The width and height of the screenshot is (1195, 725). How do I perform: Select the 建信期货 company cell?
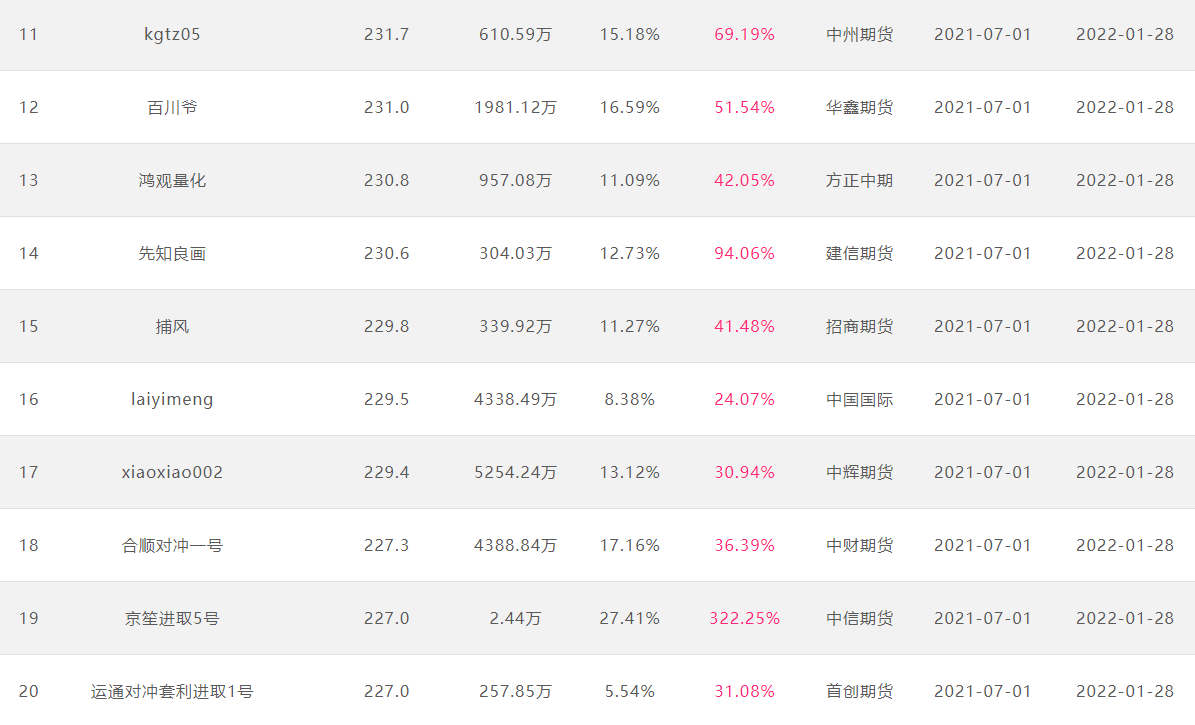[860, 253]
